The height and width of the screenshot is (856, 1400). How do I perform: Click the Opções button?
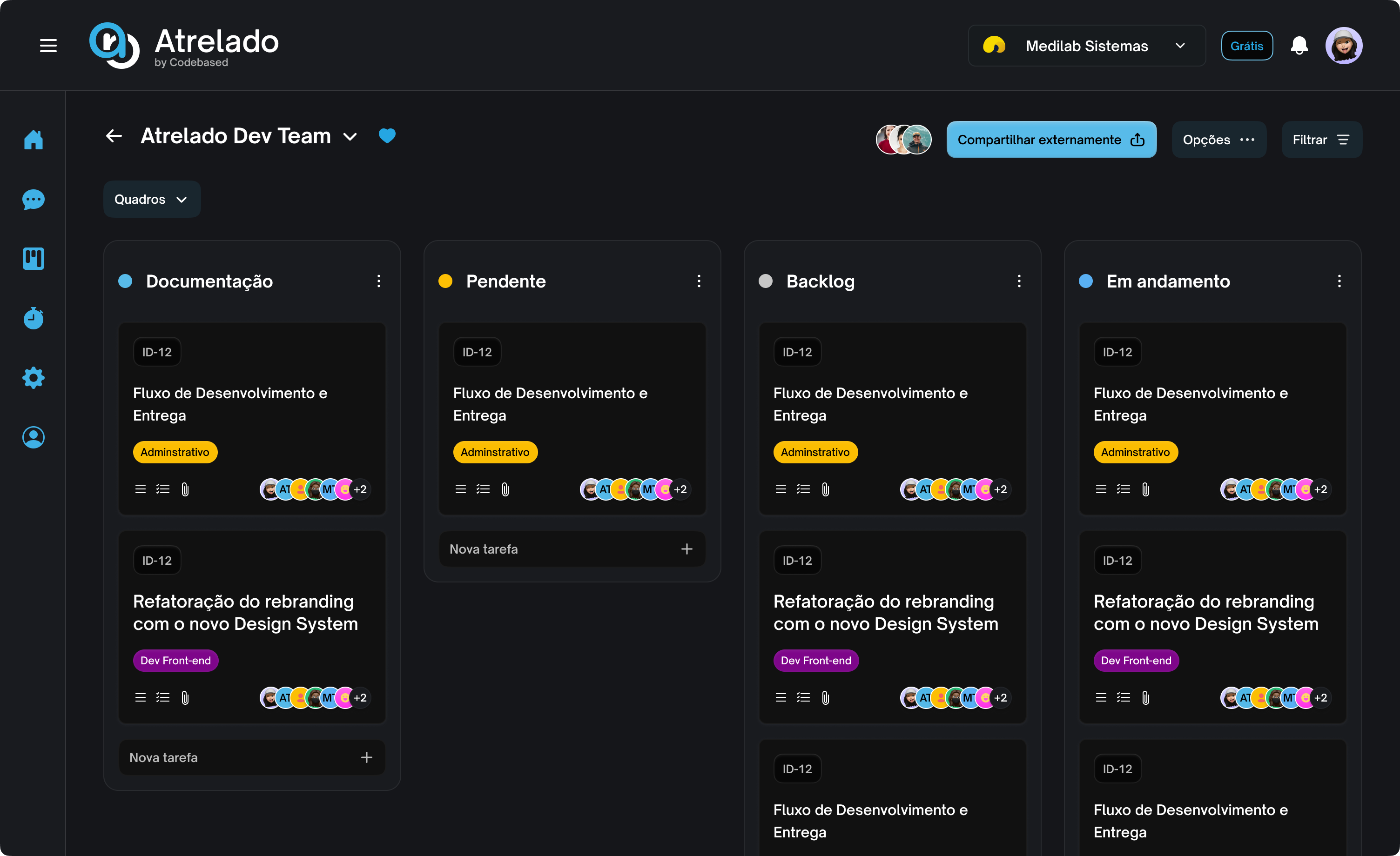1218,140
